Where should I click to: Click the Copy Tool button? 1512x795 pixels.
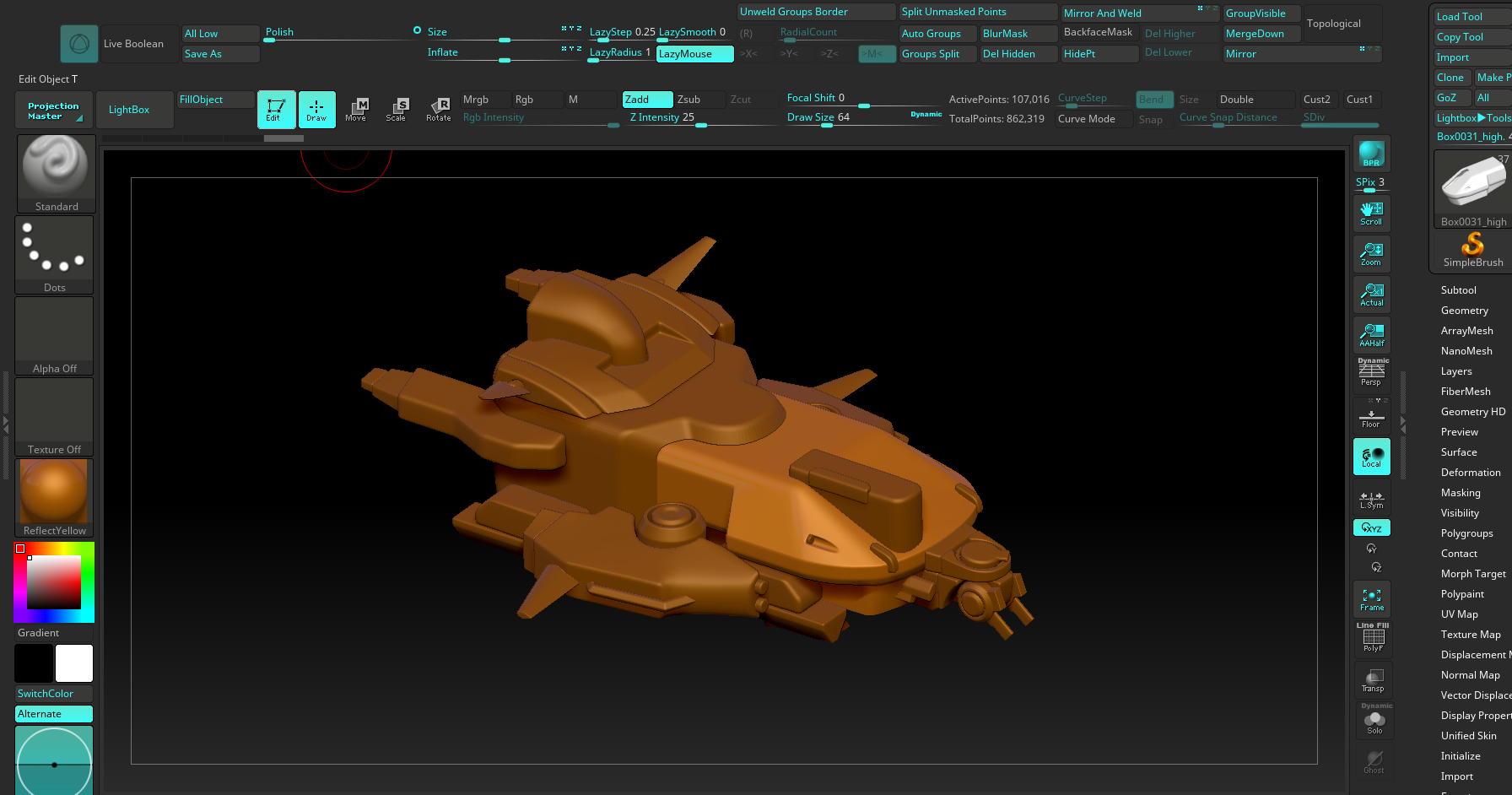[x=1472, y=37]
